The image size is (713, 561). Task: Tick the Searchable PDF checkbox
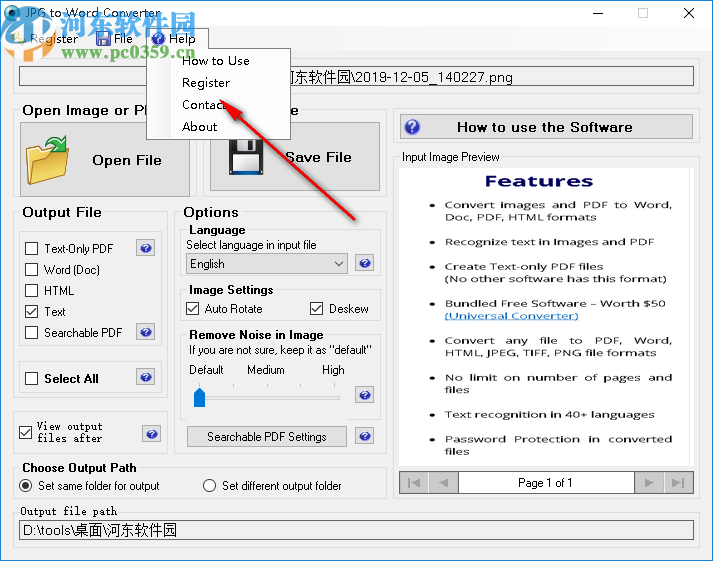[31, 332]
